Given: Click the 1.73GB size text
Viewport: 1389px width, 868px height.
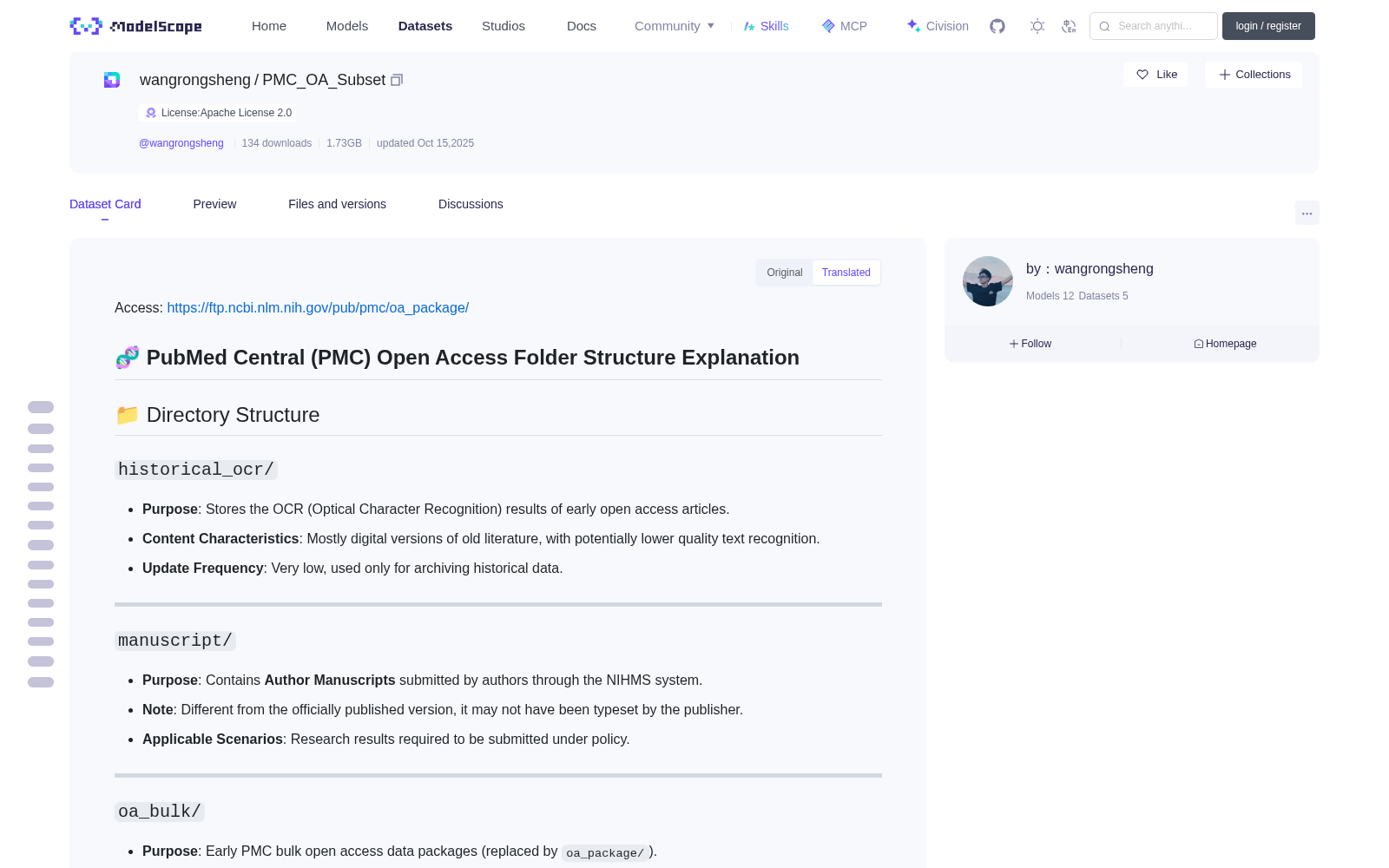Looking at the screenshot, I should pos(344,143).
